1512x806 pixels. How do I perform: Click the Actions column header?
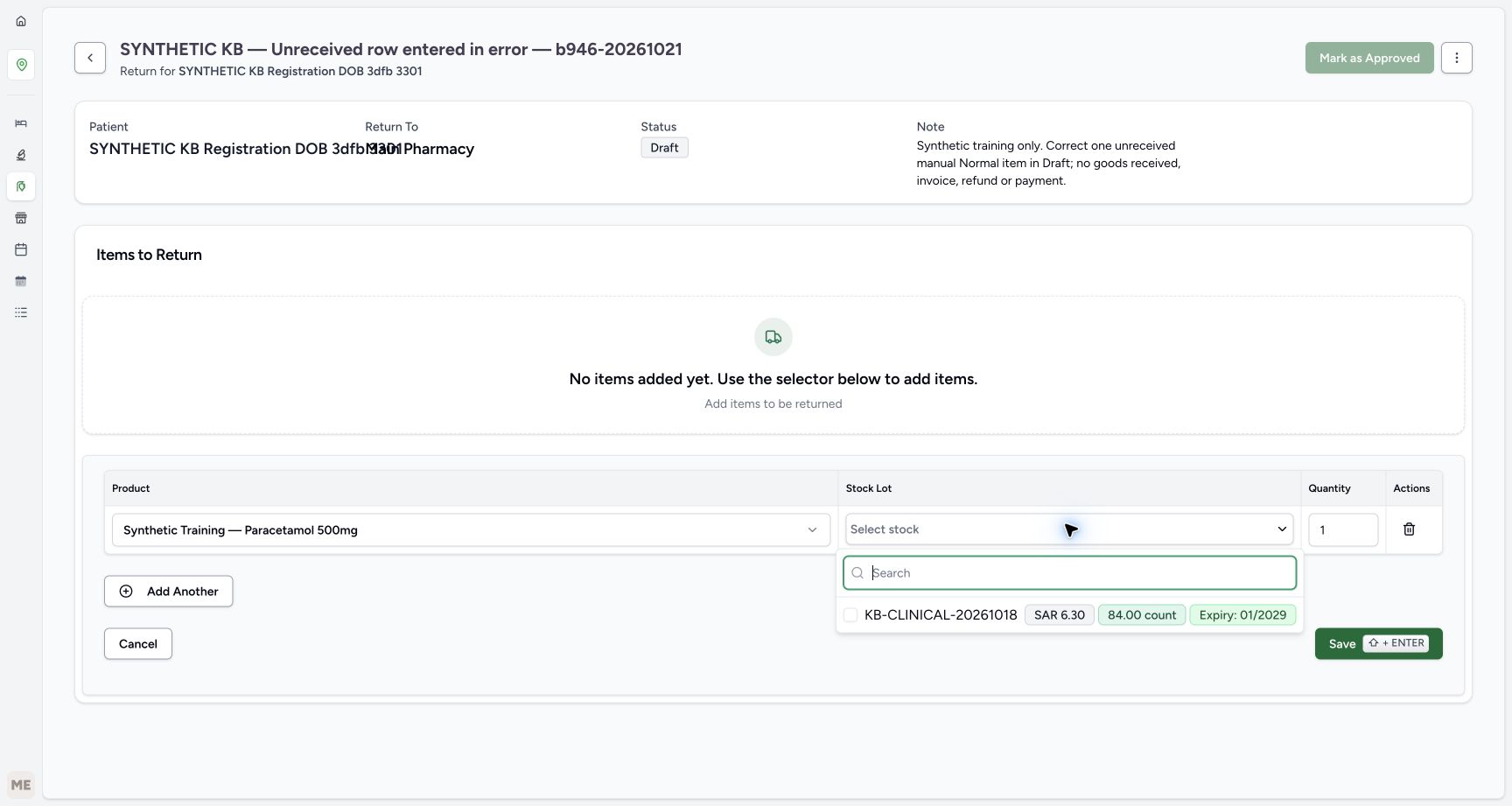click(x=1411, y=488)
